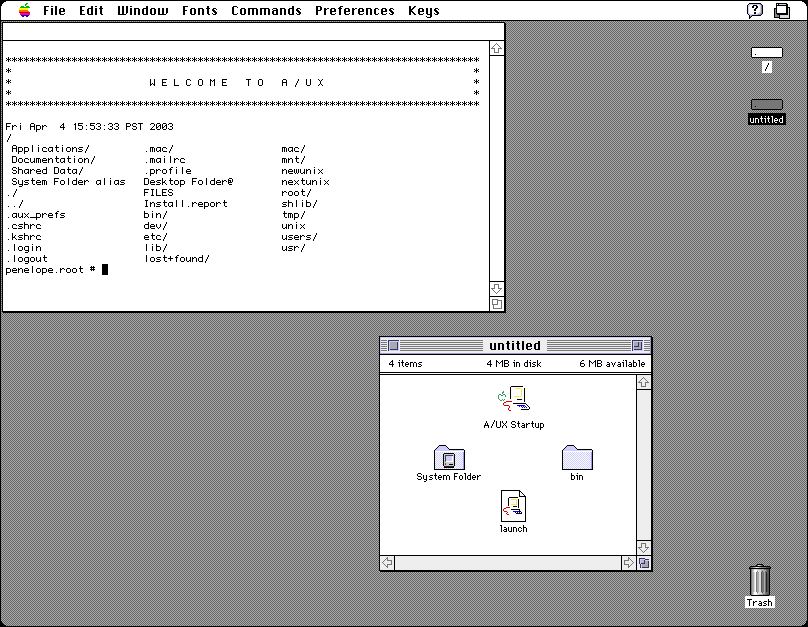Click untitled window right scroll arrow
Screen dimensions: 808x627
click(x=628, y=563)
